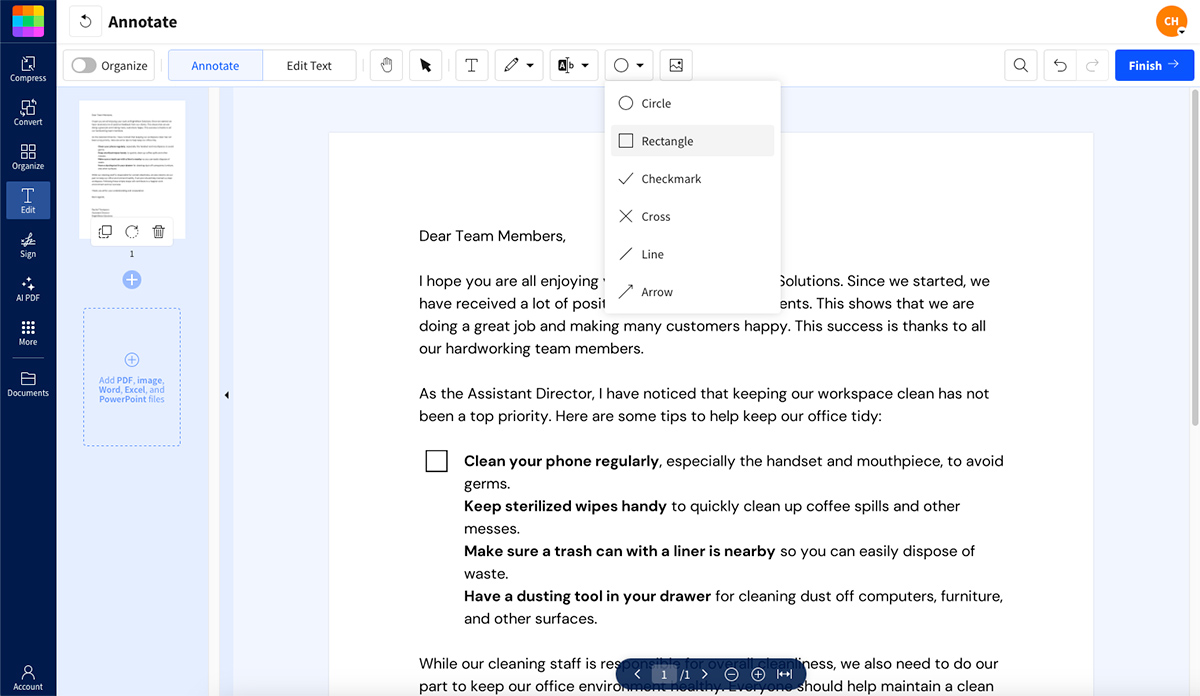Duplicate the first page thumbnail

105,231
